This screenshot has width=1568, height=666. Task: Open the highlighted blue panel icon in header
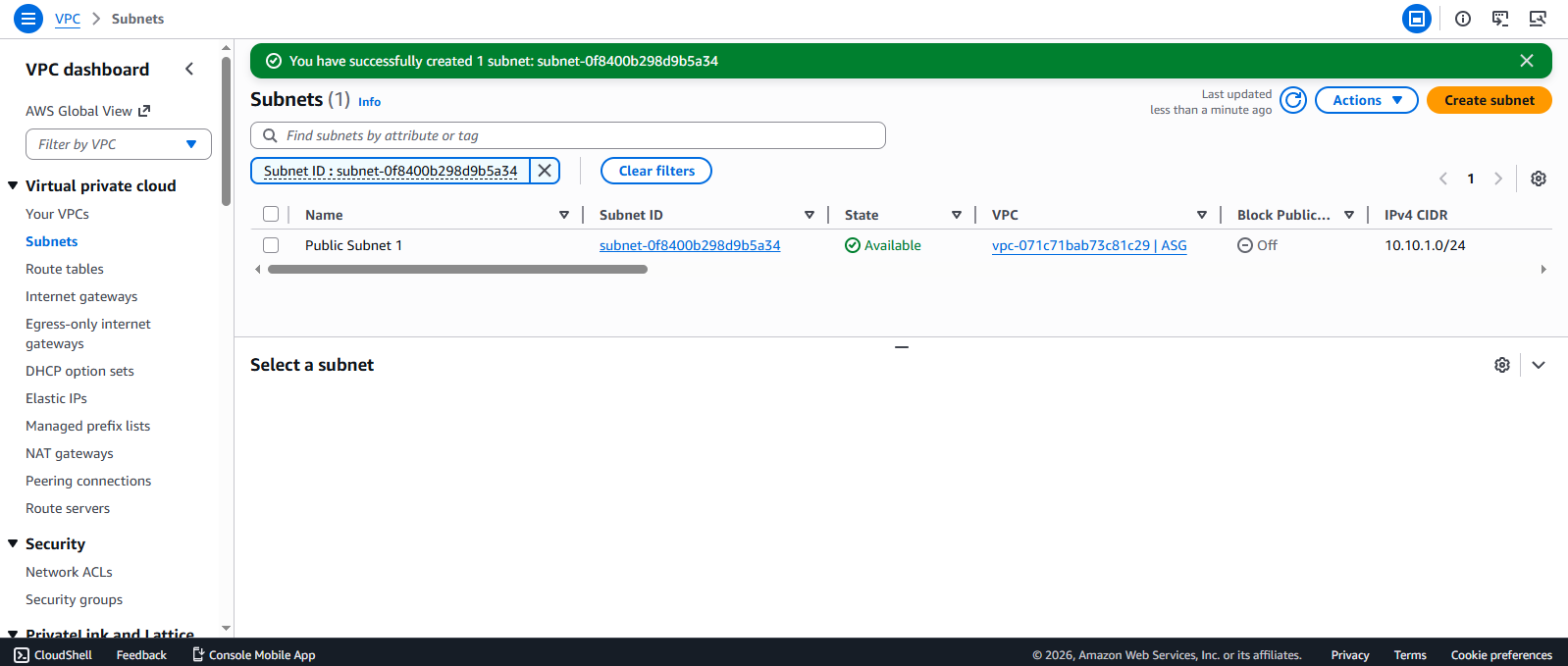point(1417,19)
